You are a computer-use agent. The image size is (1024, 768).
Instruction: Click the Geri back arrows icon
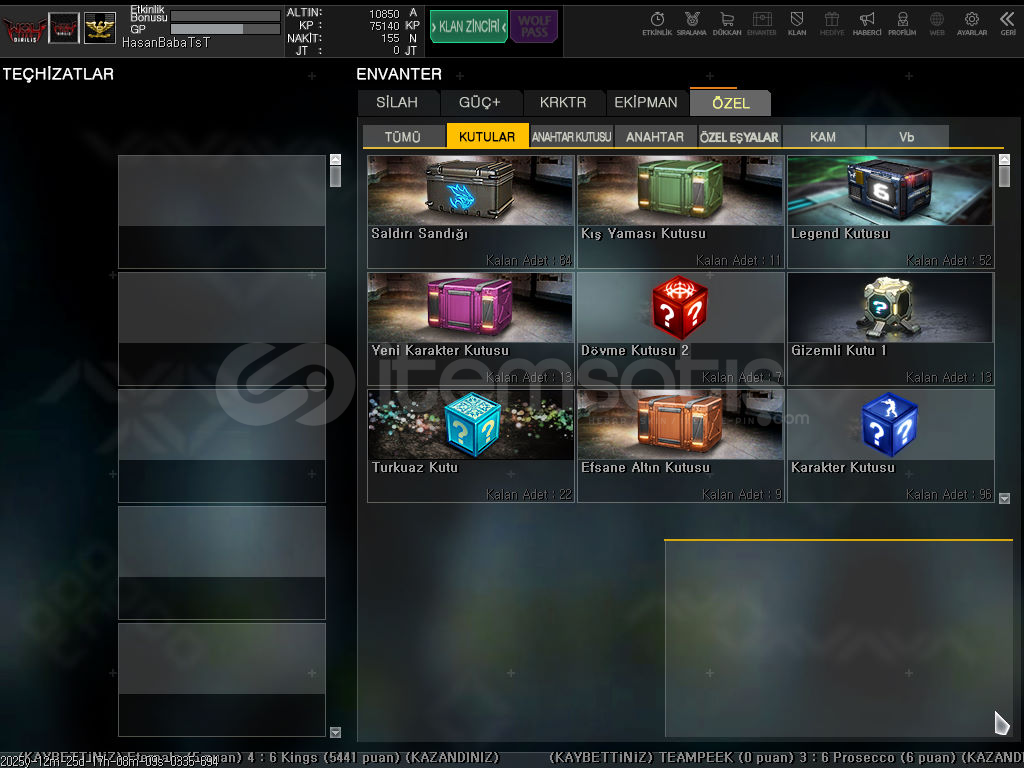1007,22
